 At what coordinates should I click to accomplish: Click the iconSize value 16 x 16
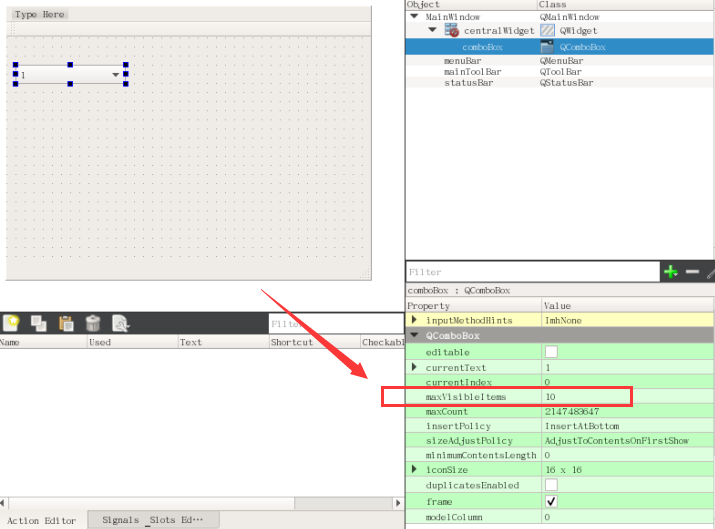pyautogui.click(x=564, y=470)
